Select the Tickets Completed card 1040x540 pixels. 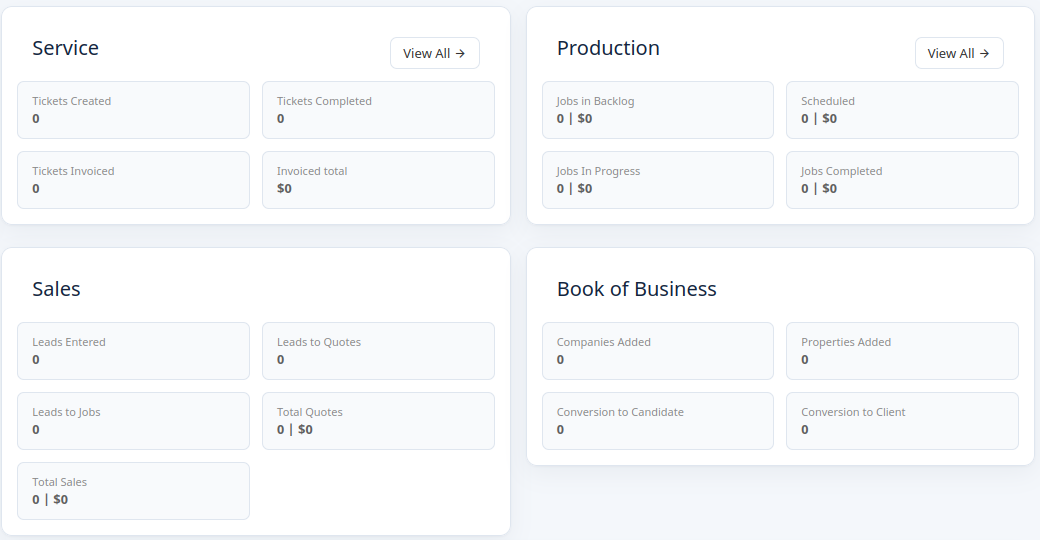[x=378, y=110]
